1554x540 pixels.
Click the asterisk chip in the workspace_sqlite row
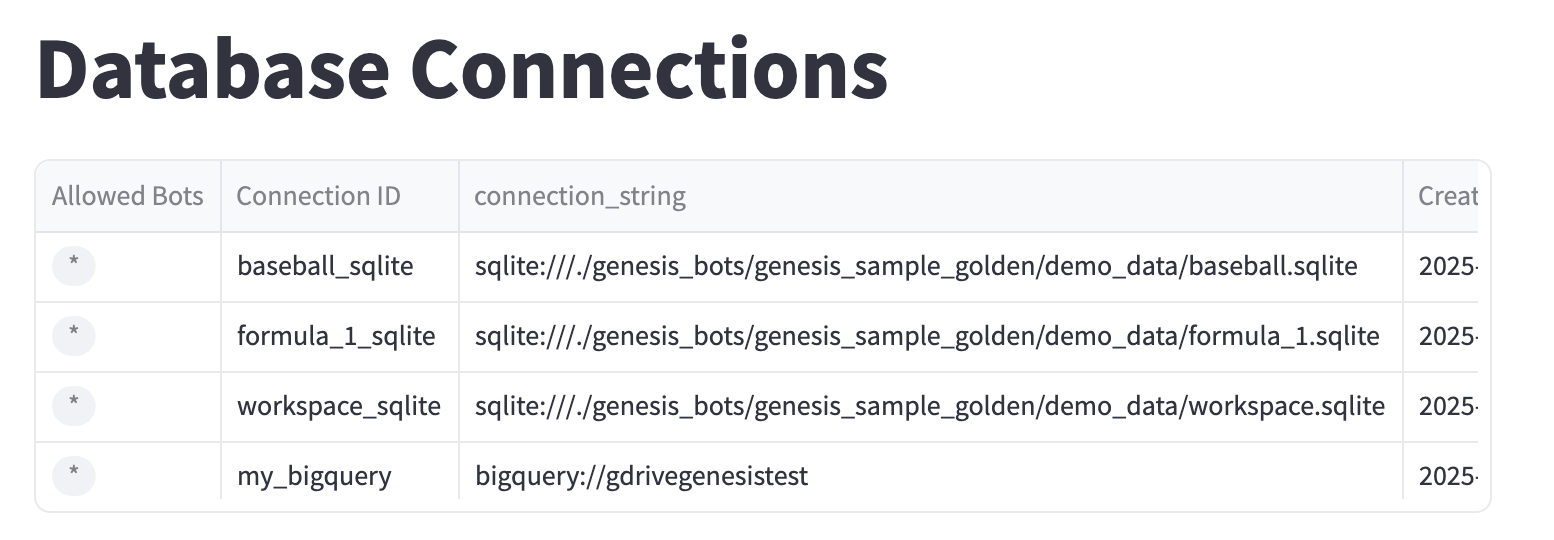click(x=74, y=406)
